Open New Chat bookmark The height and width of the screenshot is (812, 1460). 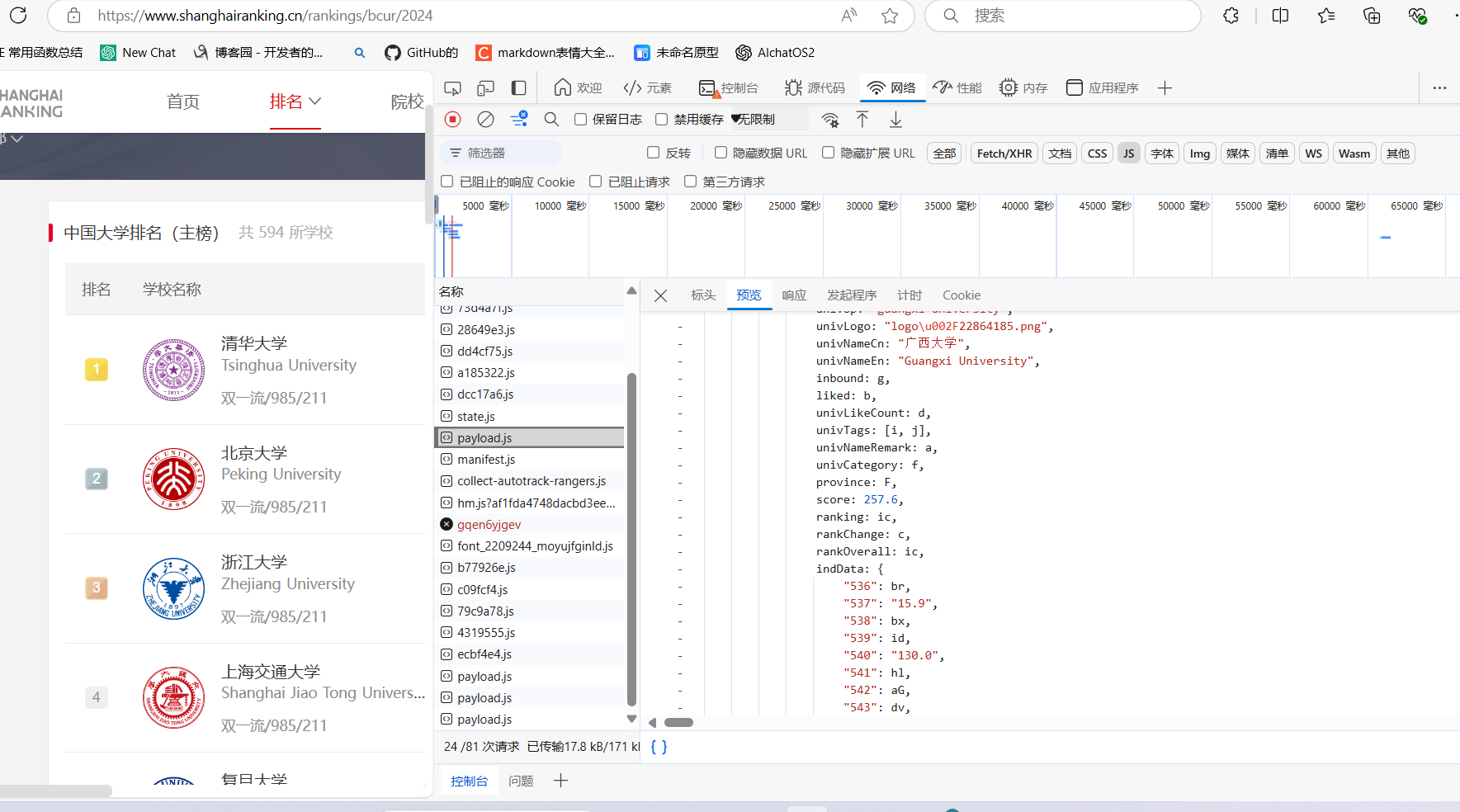click(x=138, y=53)
